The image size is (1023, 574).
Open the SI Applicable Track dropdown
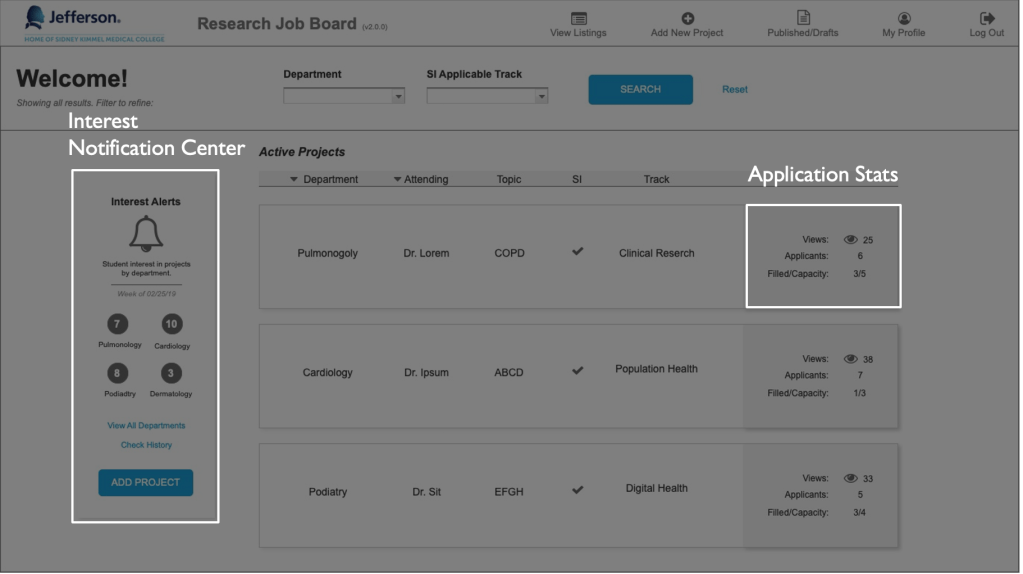pos(487,97)
